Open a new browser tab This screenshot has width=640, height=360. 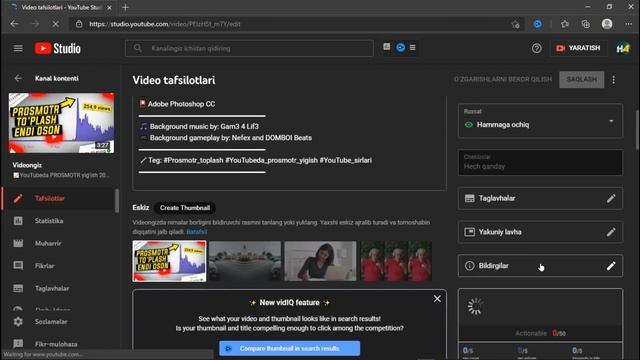(x=125, y=7)
